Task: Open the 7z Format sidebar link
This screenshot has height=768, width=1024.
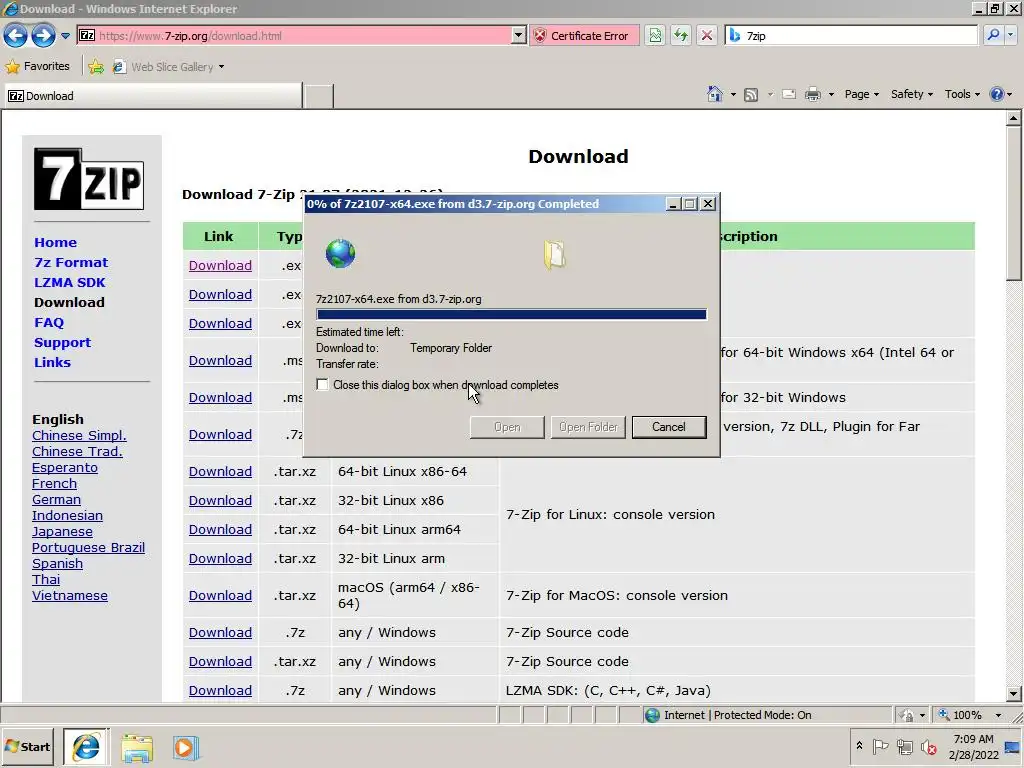Action: click(71, 263)
